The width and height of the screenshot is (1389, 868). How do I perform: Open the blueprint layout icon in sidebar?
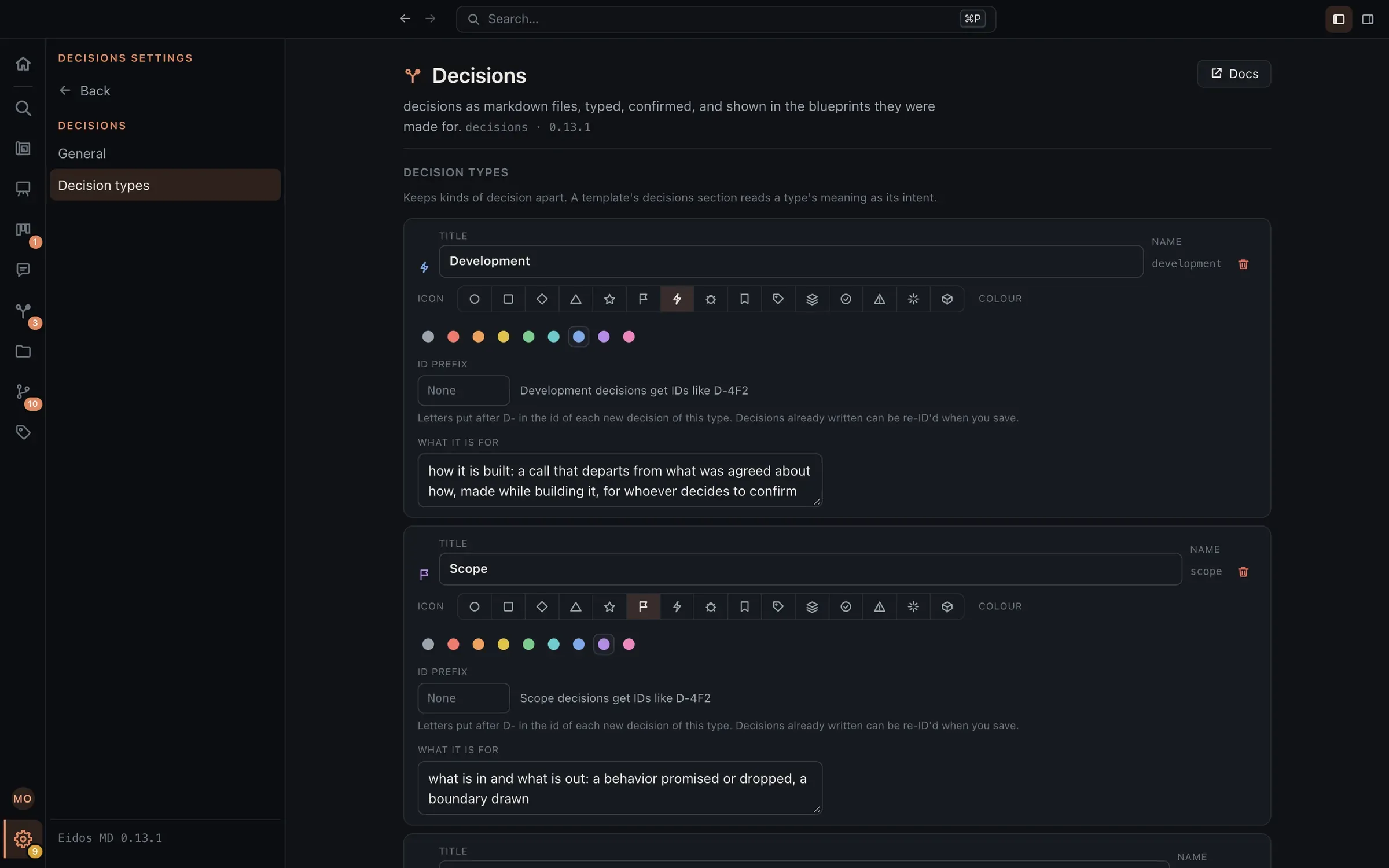(x=23, y=148)
